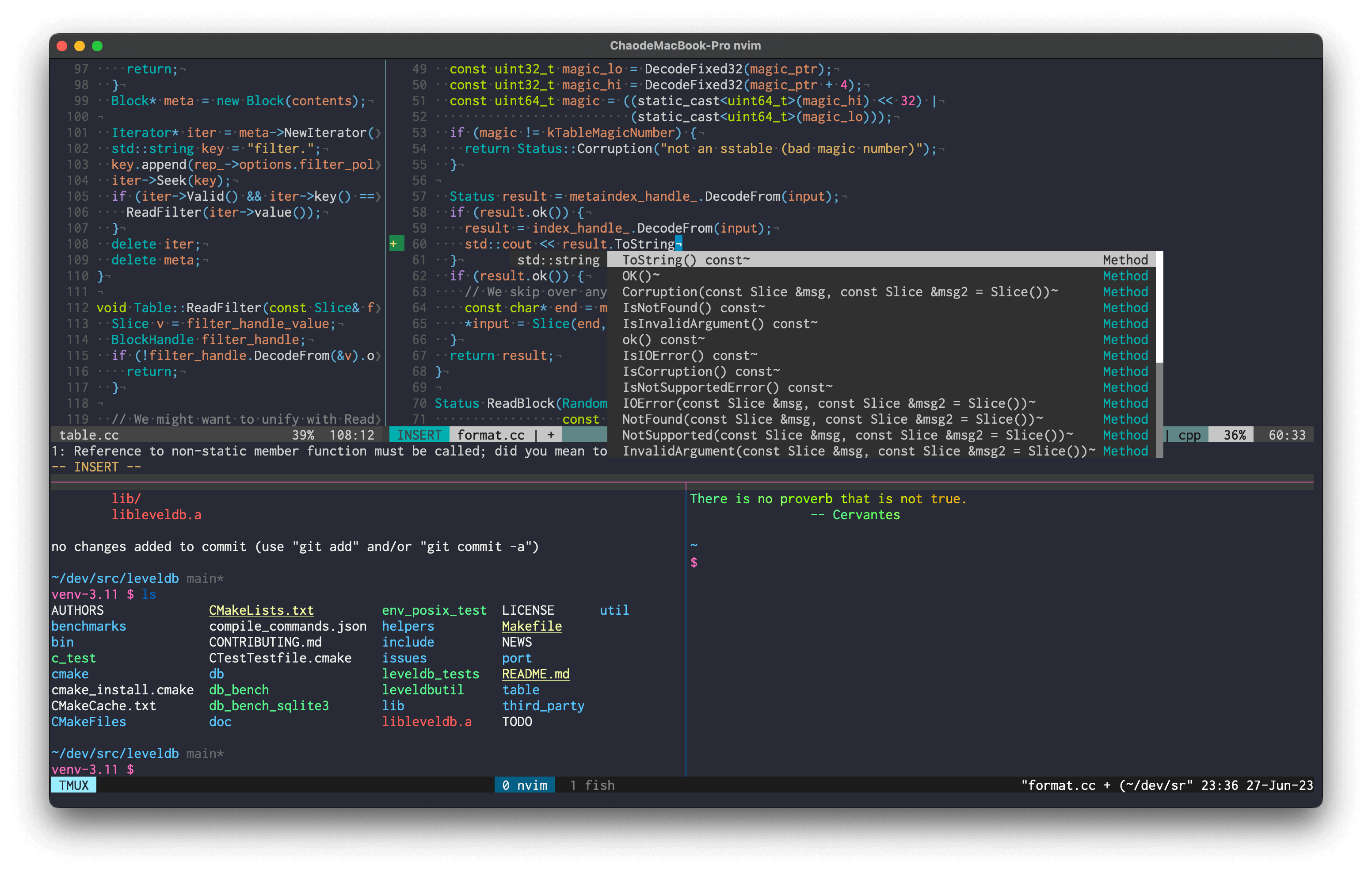Choose IsNotFound() const from completion popup
This screenshot has width=1372, height=873.
pyautogui.click(x=693, y=308)
